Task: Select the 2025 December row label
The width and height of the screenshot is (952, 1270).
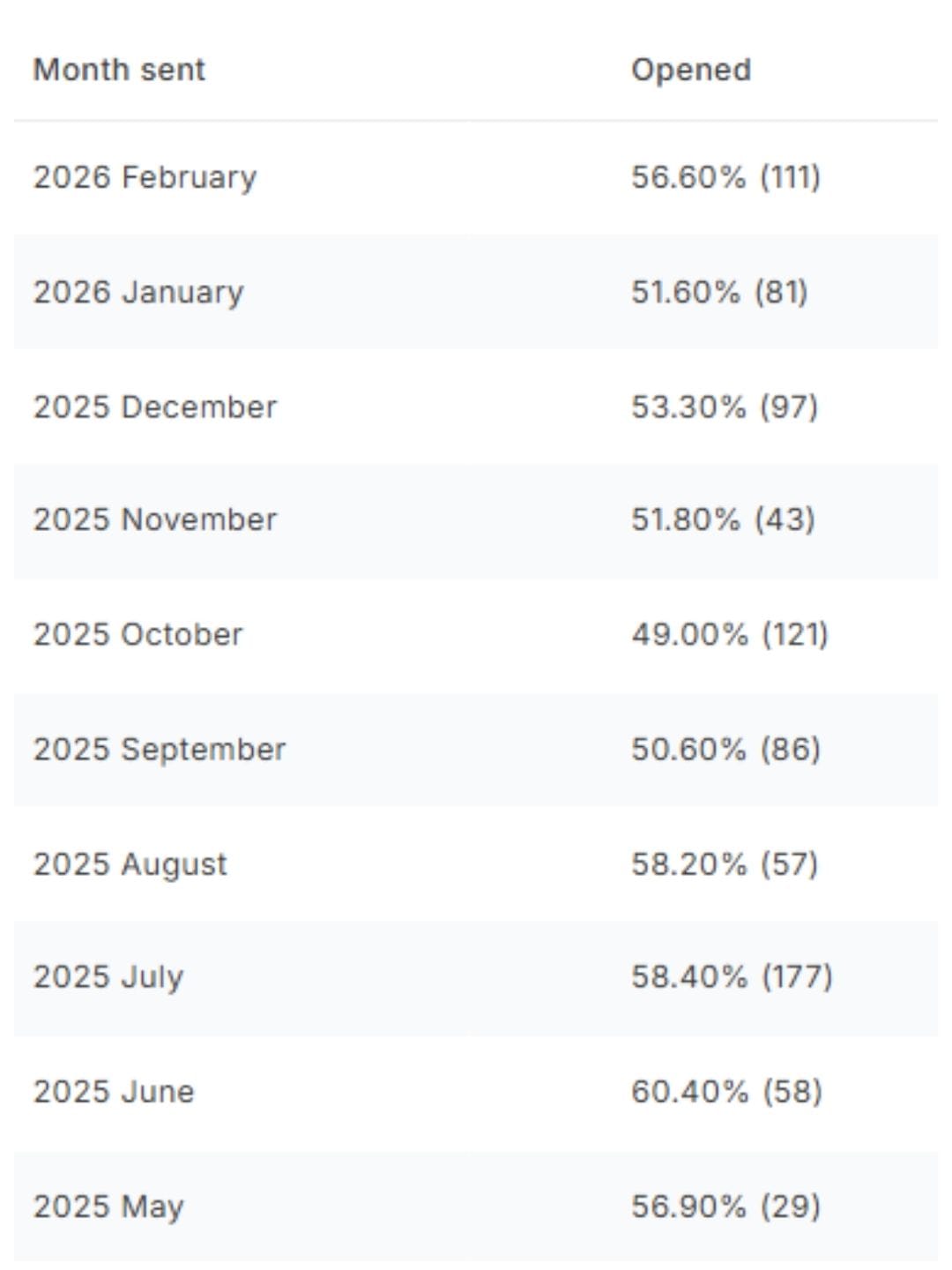Action: [x=155, y=407]
